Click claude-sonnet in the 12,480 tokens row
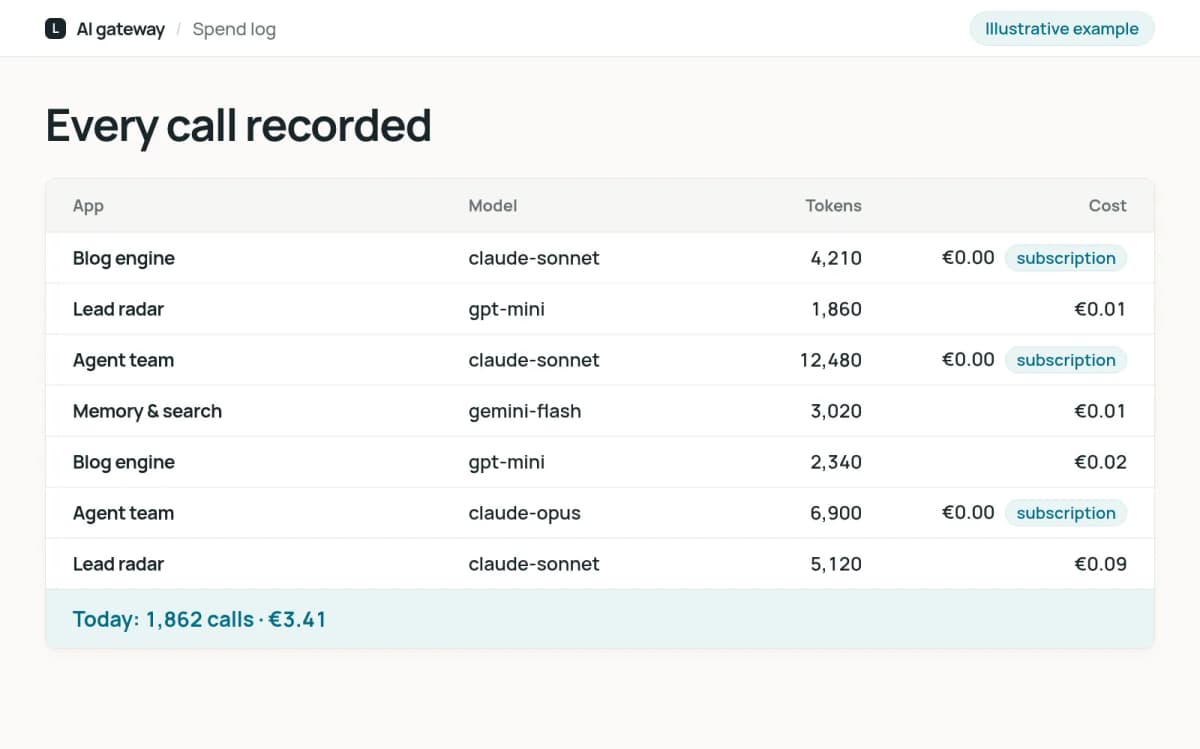Image resolution: width=1200 pixels, height=749 pixels. pyautogui.click(x=534, y=360)
